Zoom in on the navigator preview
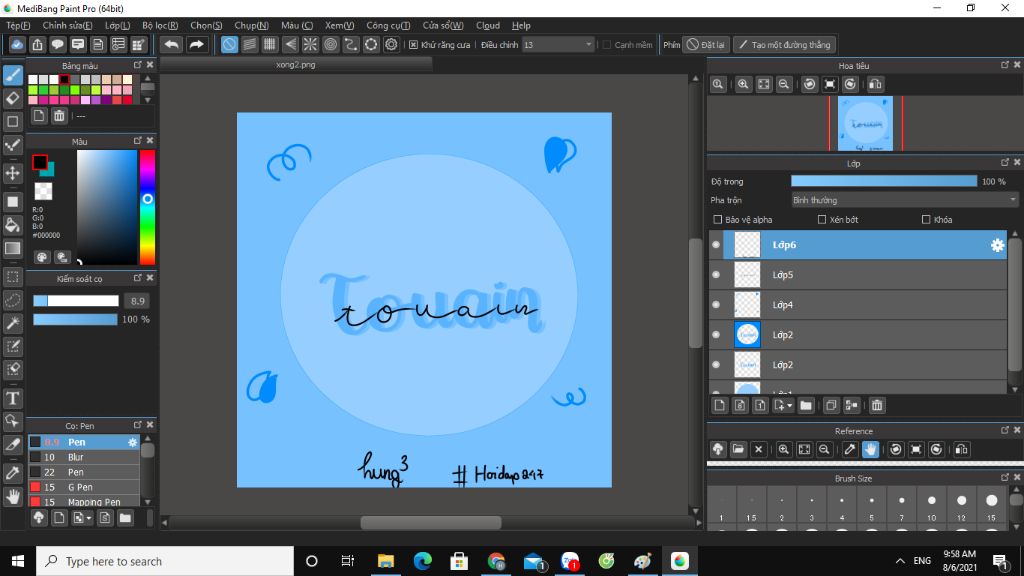1024x576 pixels. [x=743, y=84]
